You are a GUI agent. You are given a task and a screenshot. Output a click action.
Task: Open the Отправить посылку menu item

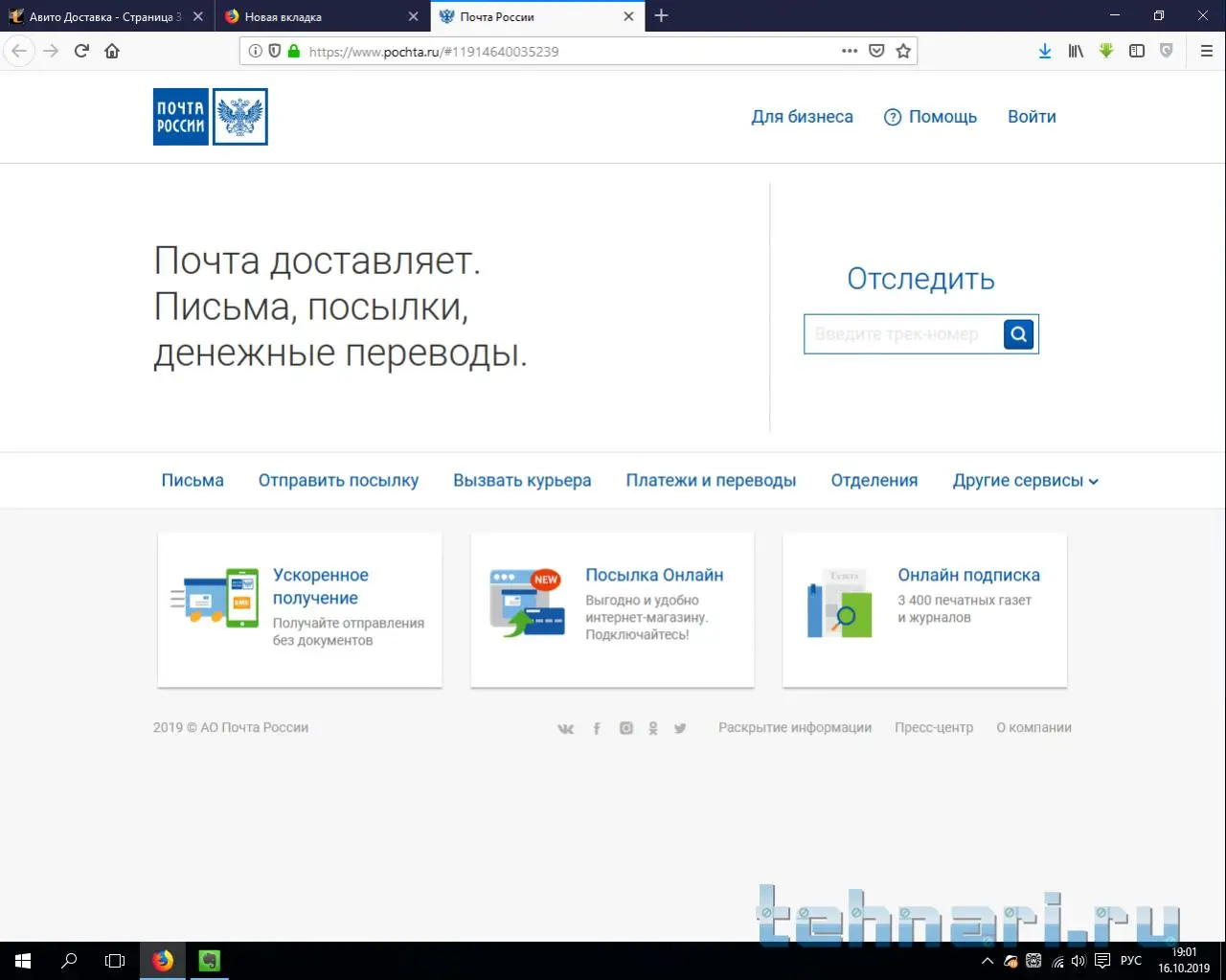[x=338, y=481]
